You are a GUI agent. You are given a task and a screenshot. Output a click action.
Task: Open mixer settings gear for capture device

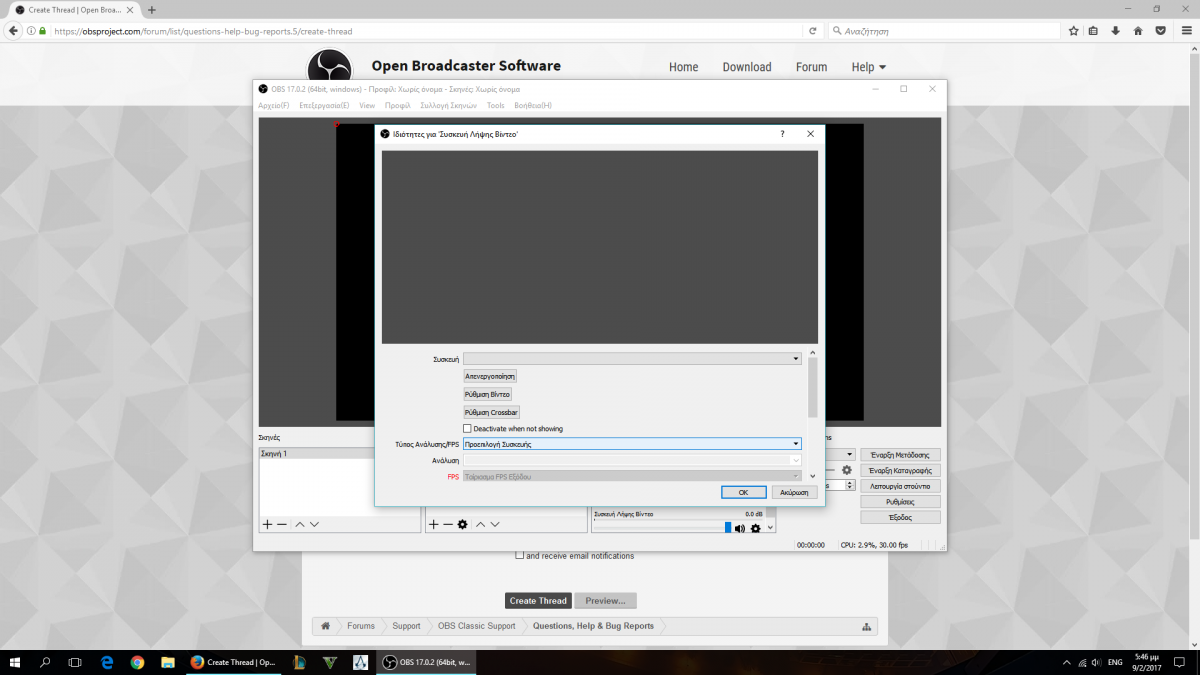[756, 528]
